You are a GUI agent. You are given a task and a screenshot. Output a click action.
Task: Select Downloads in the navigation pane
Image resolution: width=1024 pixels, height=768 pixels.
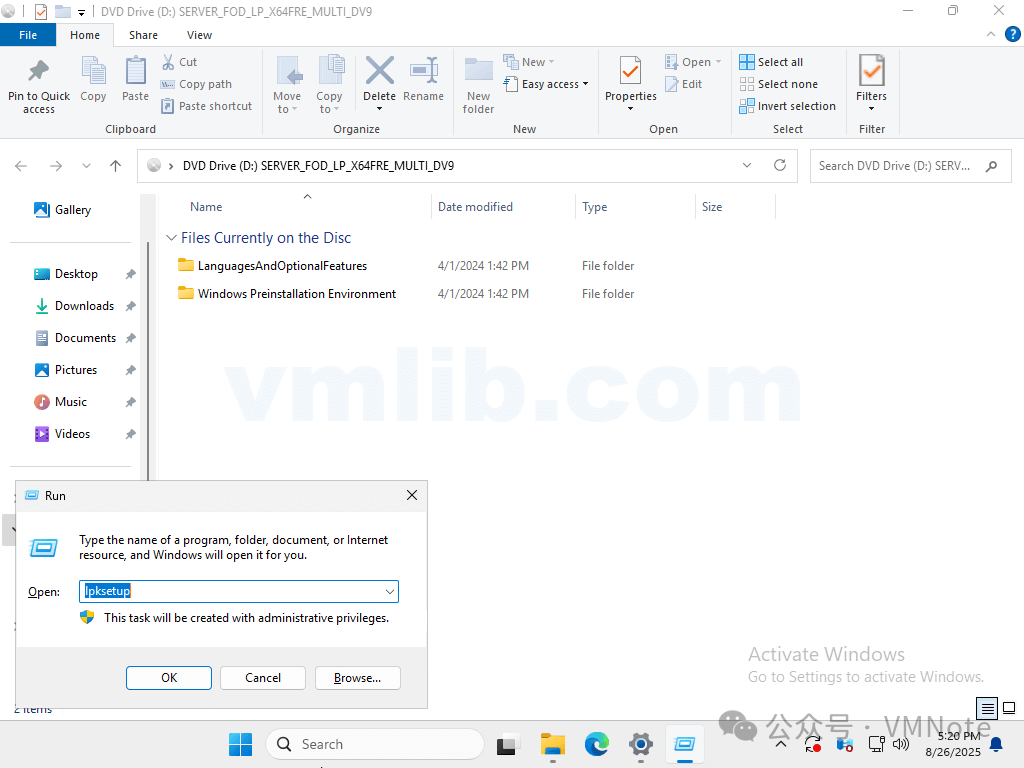(84, 306)
